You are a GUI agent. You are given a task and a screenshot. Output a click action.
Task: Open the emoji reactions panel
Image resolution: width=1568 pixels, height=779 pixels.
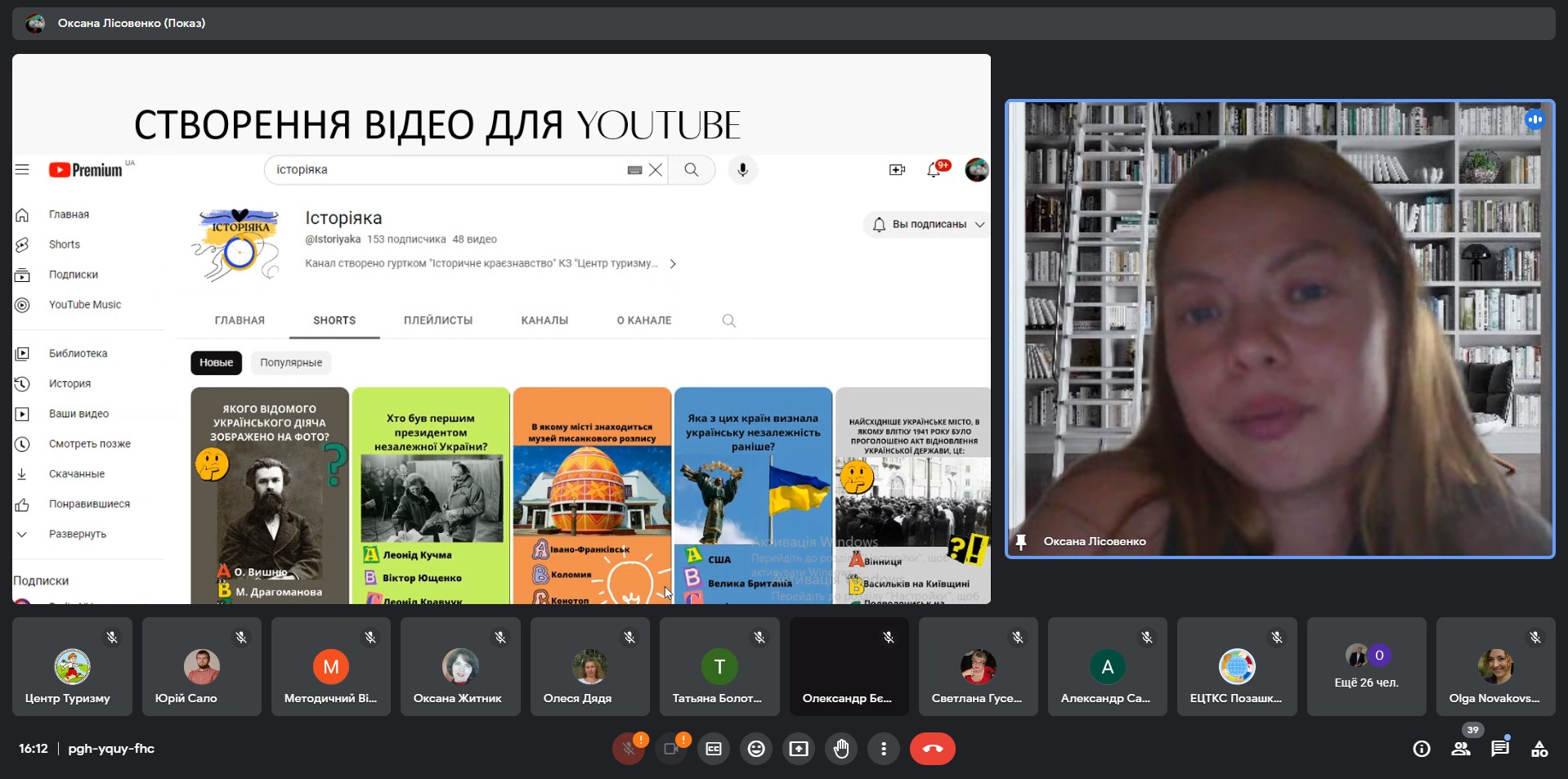coord(756,749)
